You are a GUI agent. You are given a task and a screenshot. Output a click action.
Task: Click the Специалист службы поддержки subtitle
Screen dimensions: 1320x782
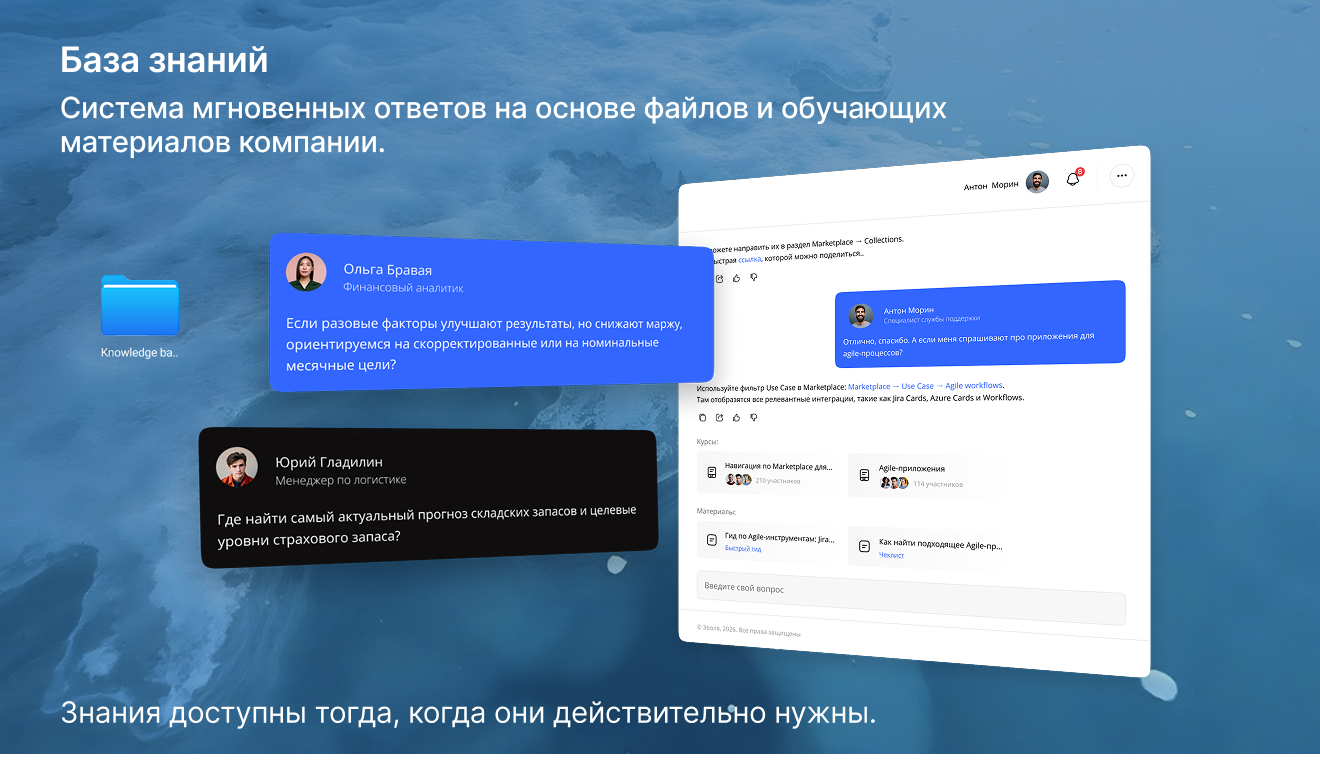932,319
